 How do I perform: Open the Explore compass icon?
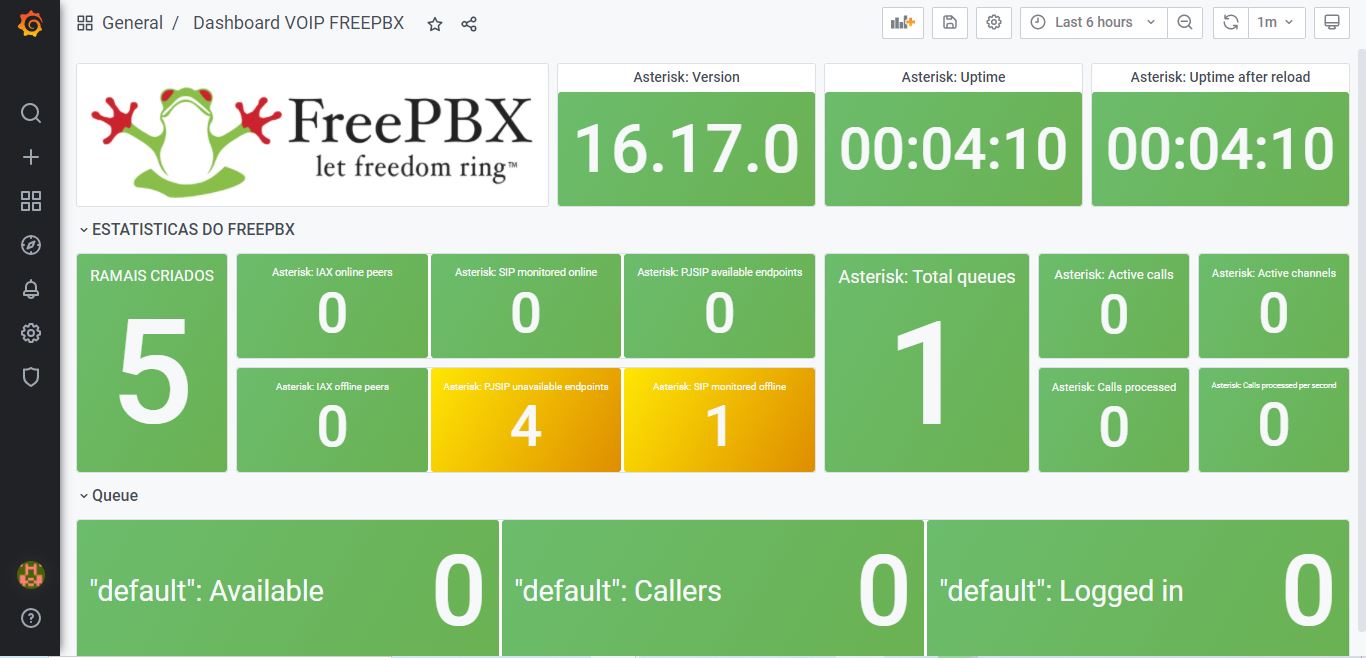(31, 245)
